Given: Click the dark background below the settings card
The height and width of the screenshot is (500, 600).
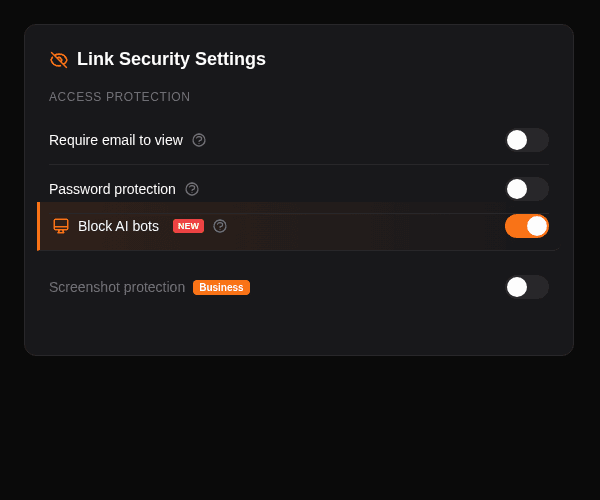Looking at the screenshot, I should click(x=300, y=430).
